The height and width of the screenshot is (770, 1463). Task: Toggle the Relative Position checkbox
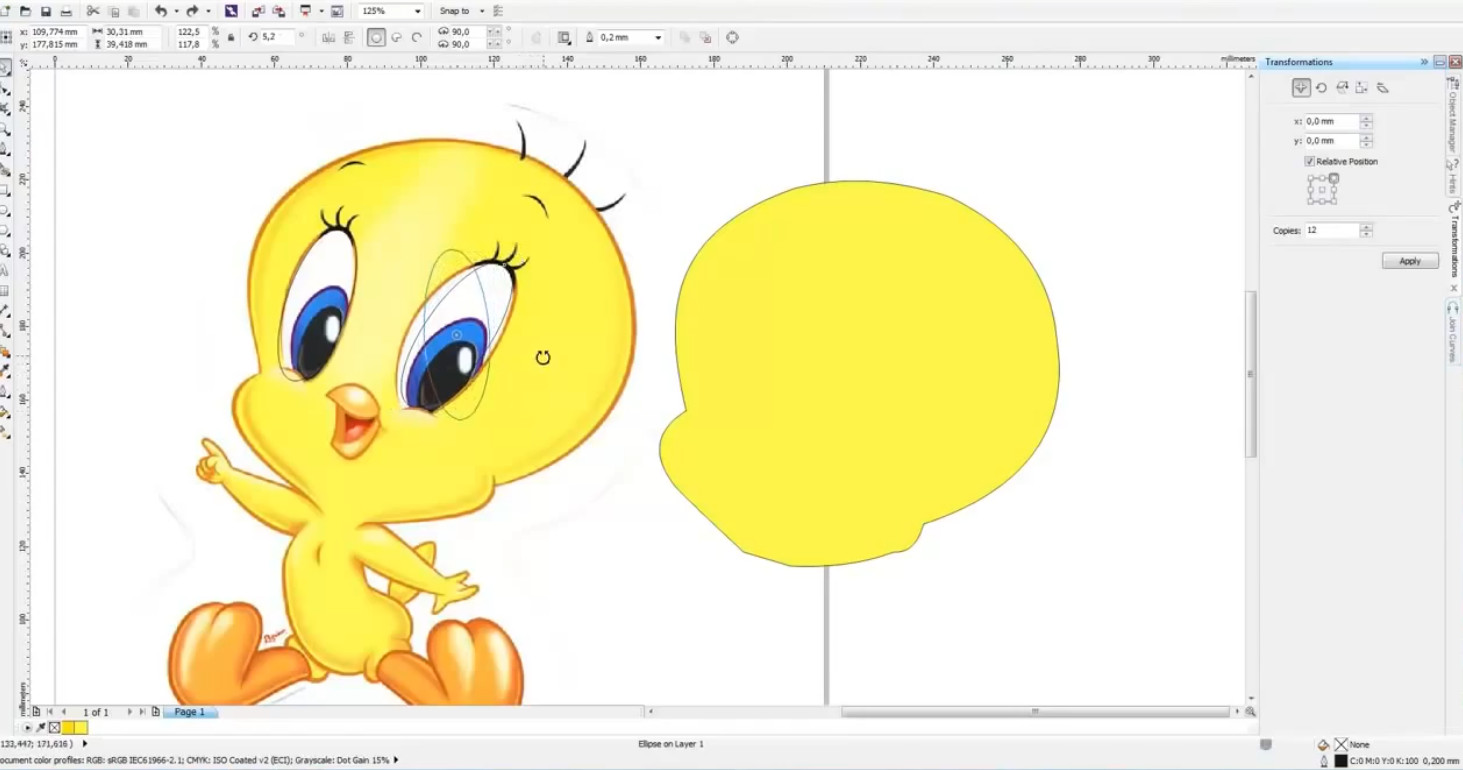[x=1309, y=161]
